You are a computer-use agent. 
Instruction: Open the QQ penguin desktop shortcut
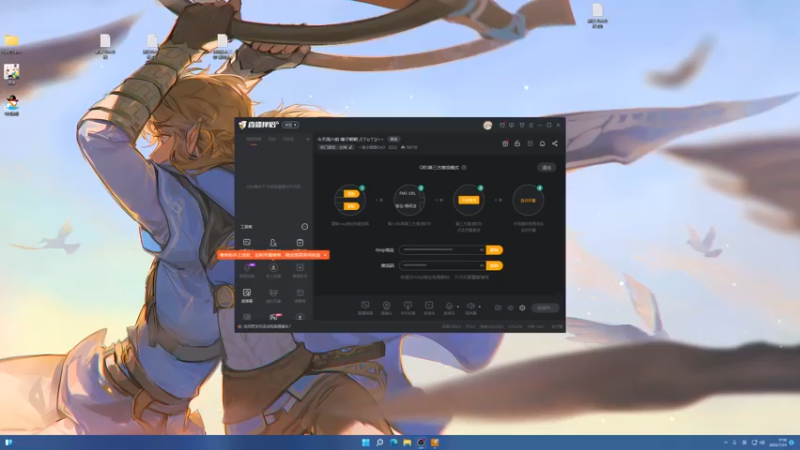[x=11, y=106]
